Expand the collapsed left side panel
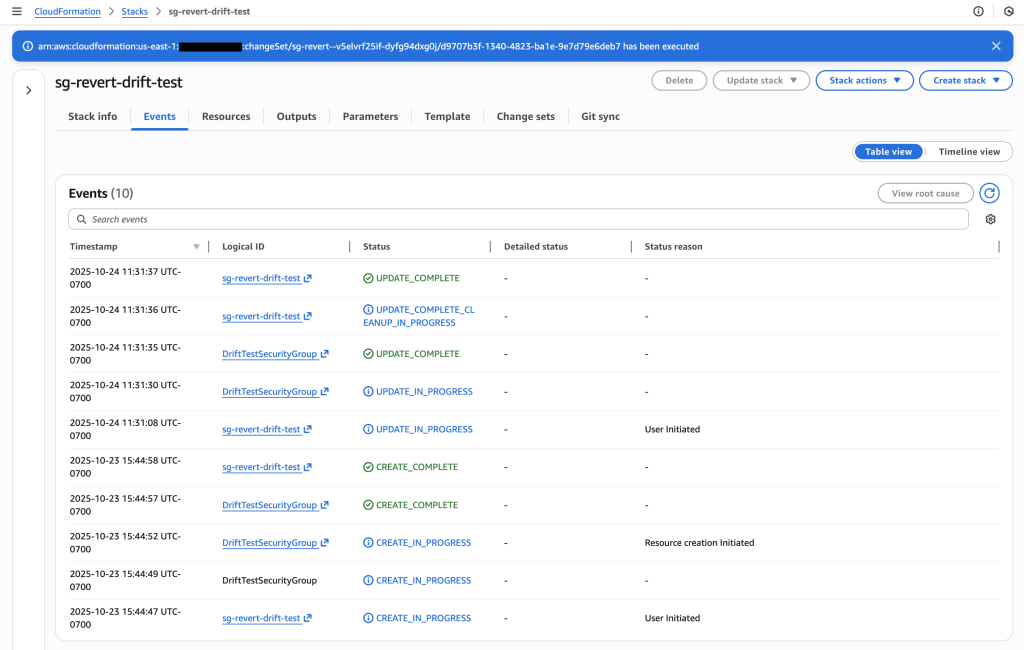This screenshot has height=650, width=1024. (x=28, y=90)
